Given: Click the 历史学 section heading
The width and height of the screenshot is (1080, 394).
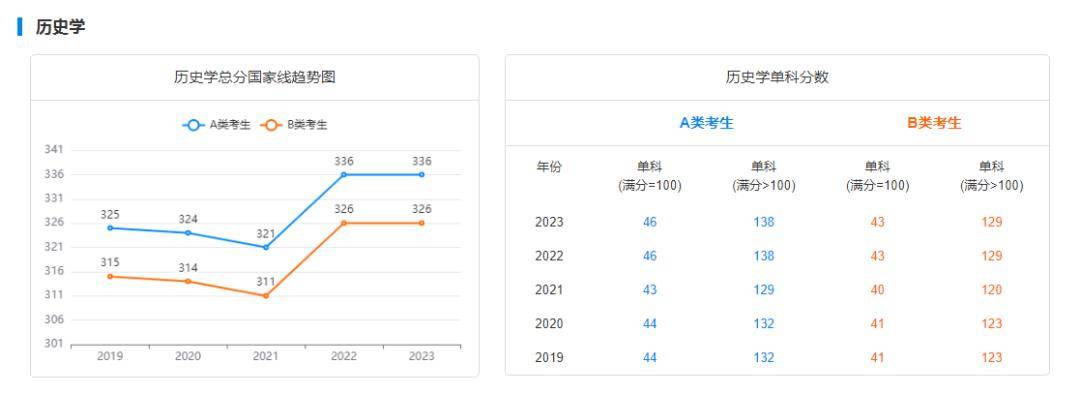Looking at the screenshot, I should click(x=61, y=27).
